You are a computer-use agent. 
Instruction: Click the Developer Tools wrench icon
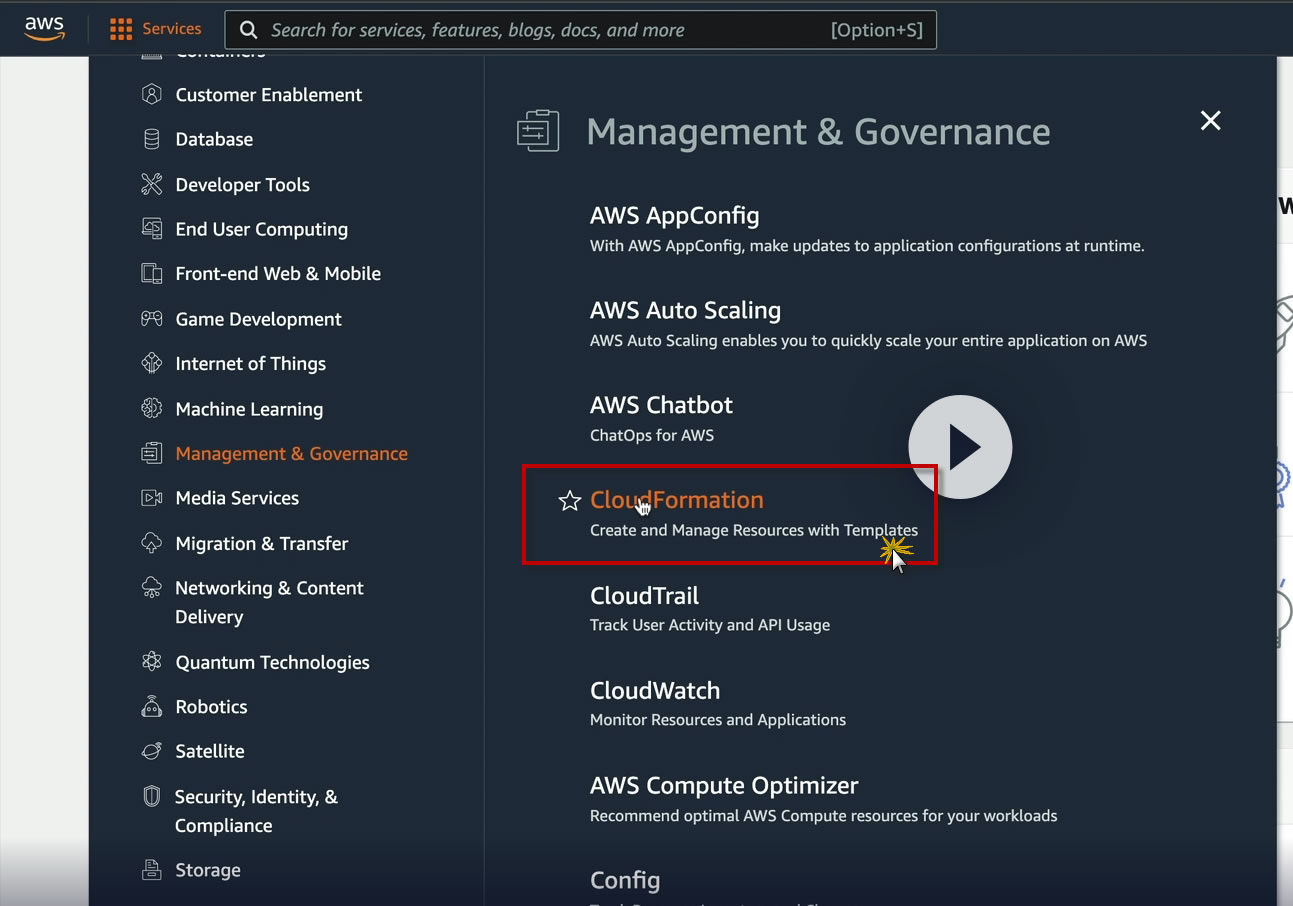pyautogui.click(x=152, y=184)
